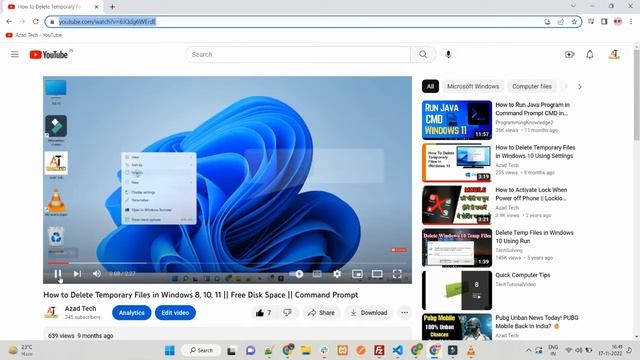The width and height of the screenshot is (640, 360).
Task: Dislike the video with thumbs down
Action: coord(287,313)
